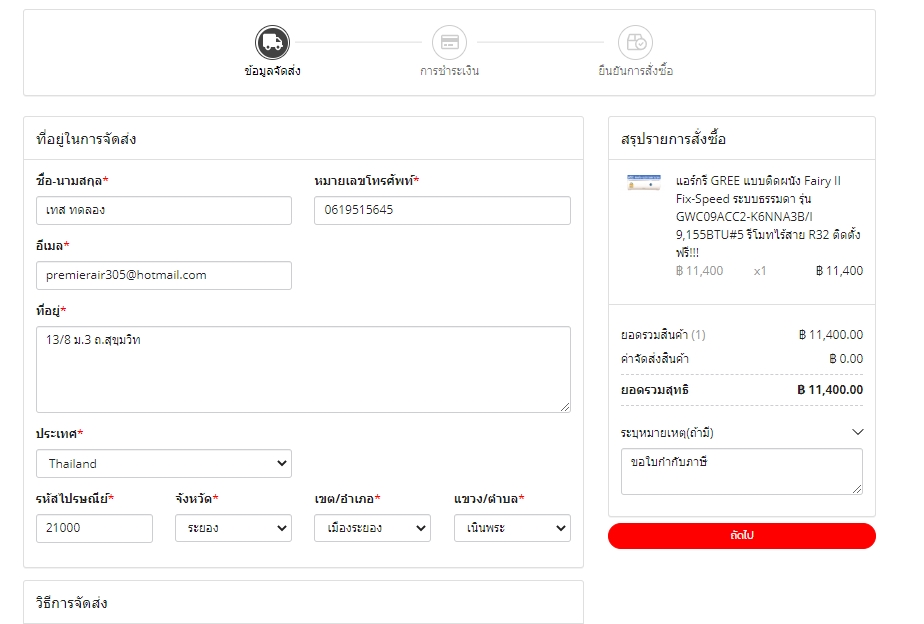The height and width of the screenshot is (624, 924).
Task: Select the ยืนยันการสั่งซื้อ confirm order step label
Action: [x=635, y=71]
